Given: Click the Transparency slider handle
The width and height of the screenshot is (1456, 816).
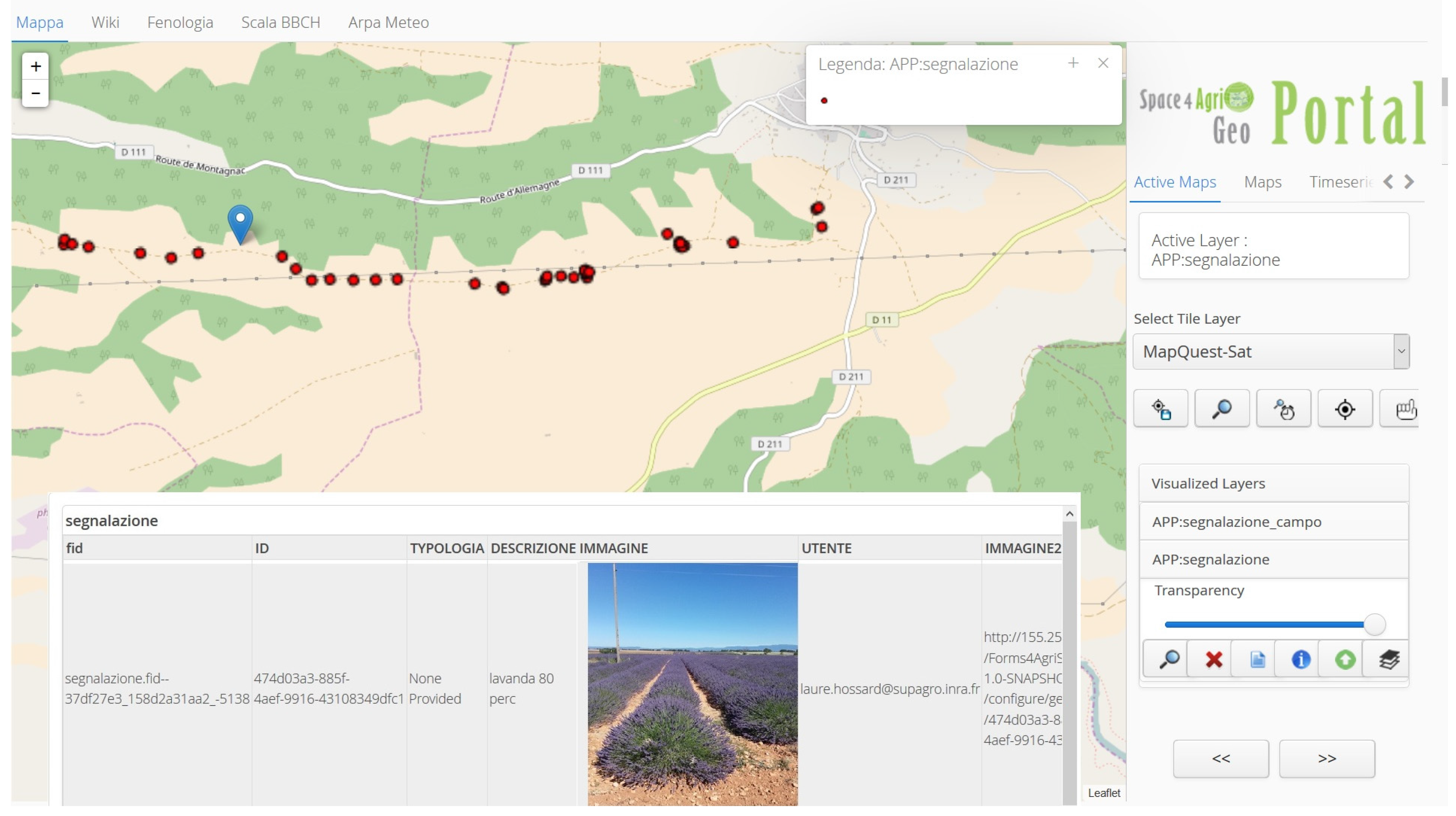Looking at the screenshot, I should coord(1374,624).
